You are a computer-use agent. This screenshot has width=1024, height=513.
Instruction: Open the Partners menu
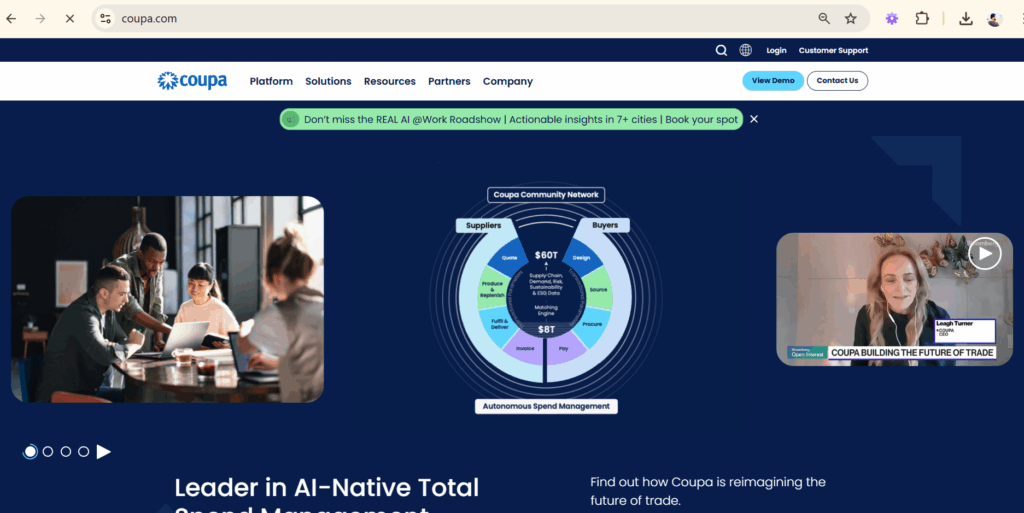point(449,82)
